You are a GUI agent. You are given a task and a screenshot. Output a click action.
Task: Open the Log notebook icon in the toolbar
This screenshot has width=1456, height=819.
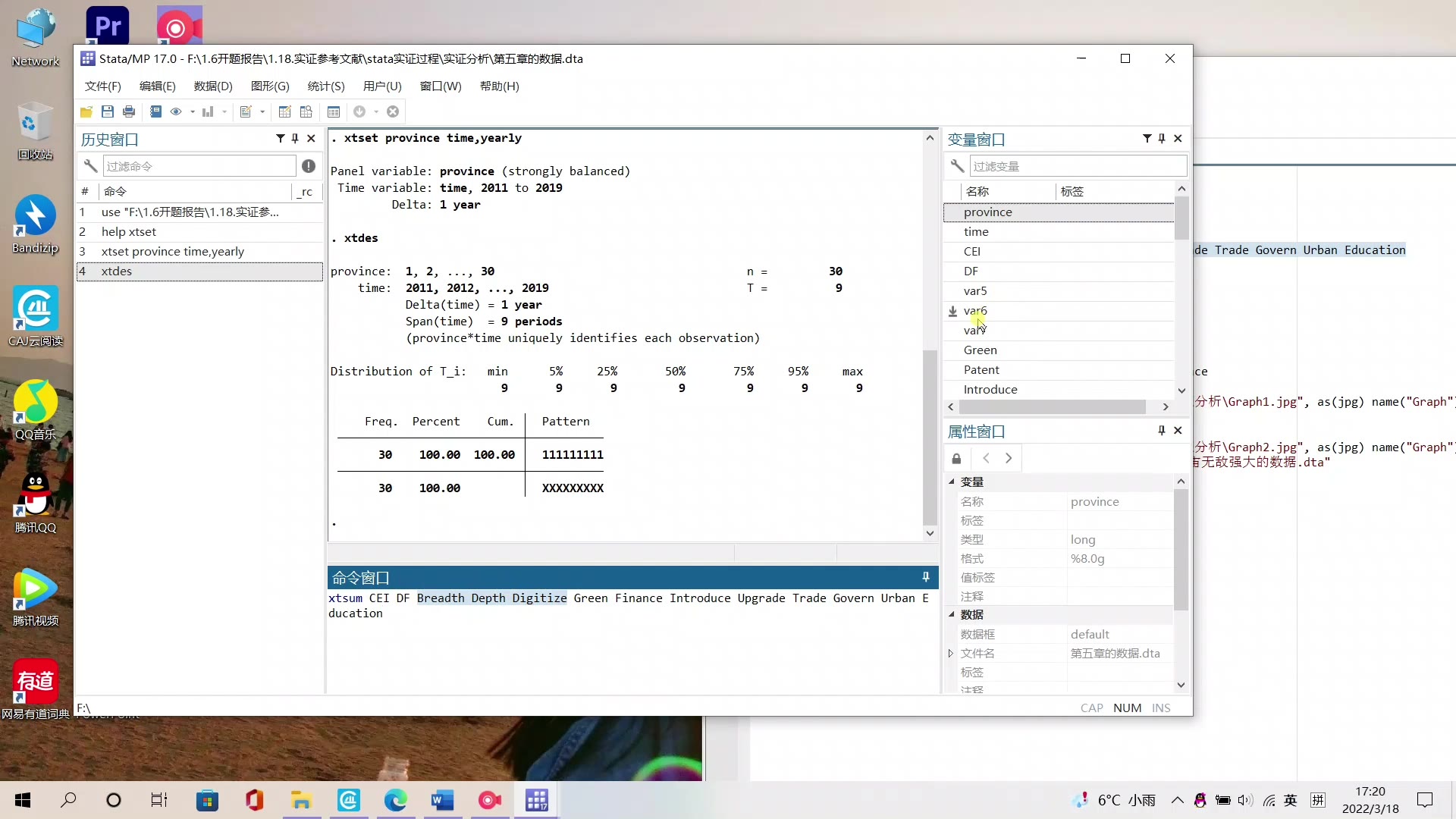tap(155, 111)
